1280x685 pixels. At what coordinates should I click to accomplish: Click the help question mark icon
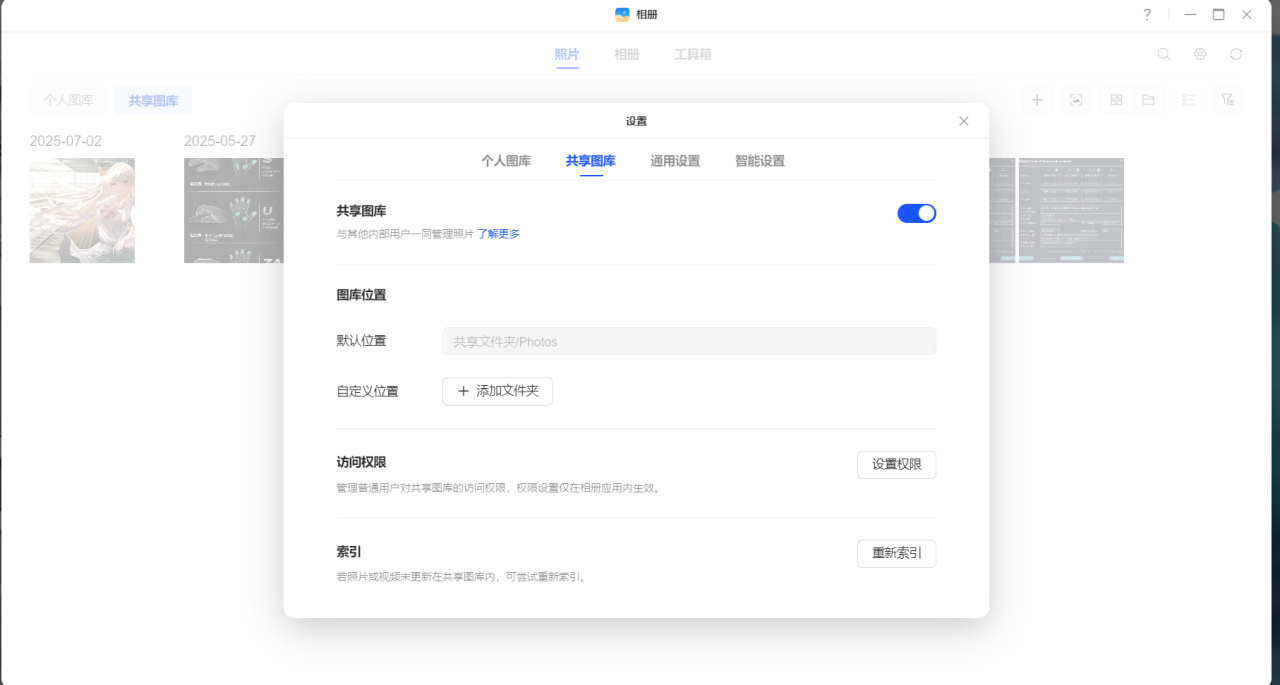coord(1147,15)
